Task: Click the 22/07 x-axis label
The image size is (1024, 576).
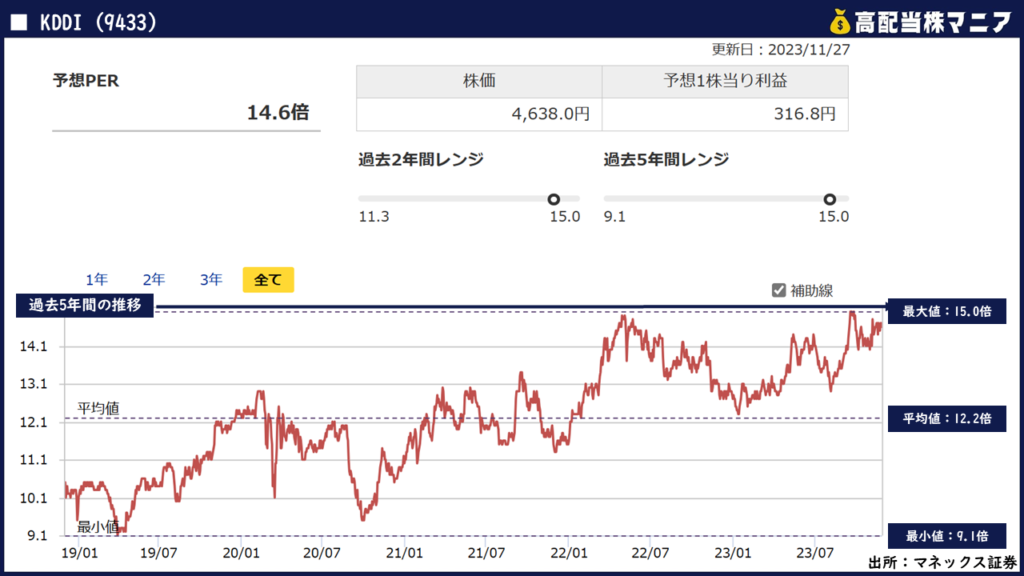Action: coord(650,553)
